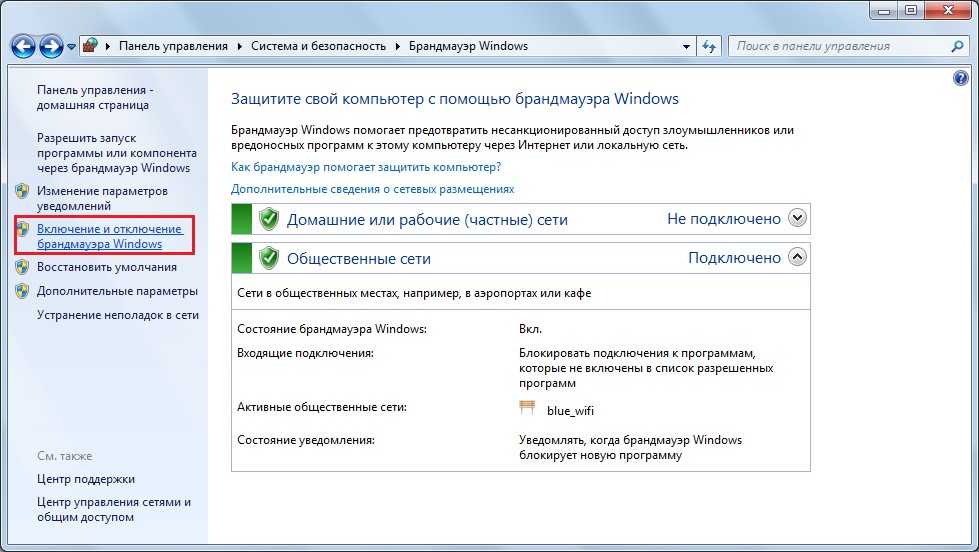Expand arrow after 'Панель управления' breadcrumb
The image size is (979, 552).
pos(240,46)
